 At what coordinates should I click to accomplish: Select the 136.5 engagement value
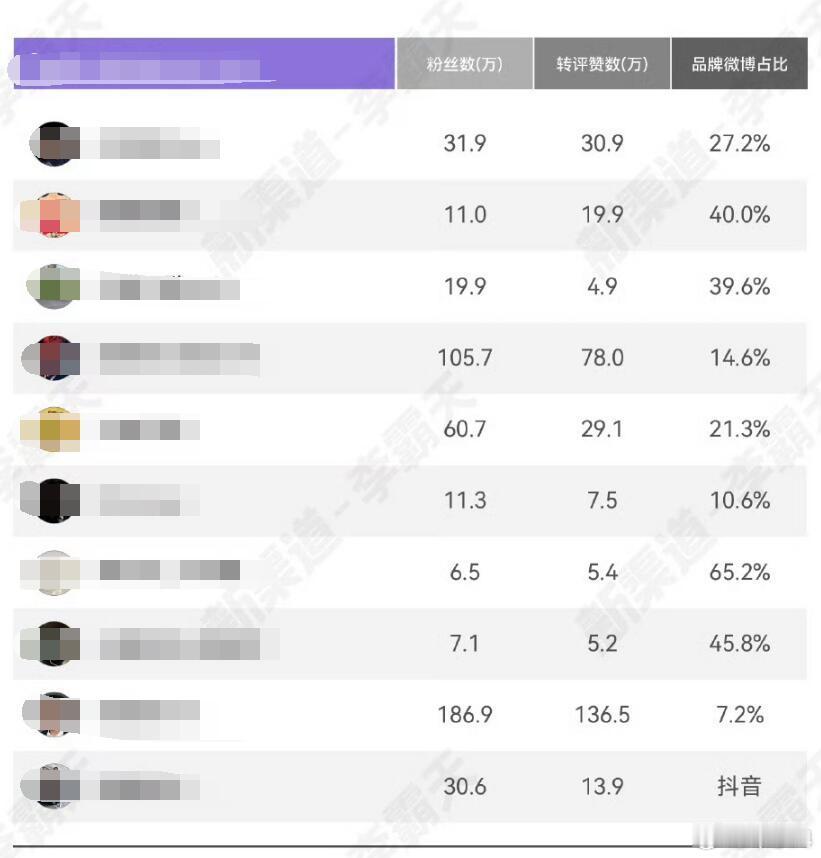click(602, 715)
